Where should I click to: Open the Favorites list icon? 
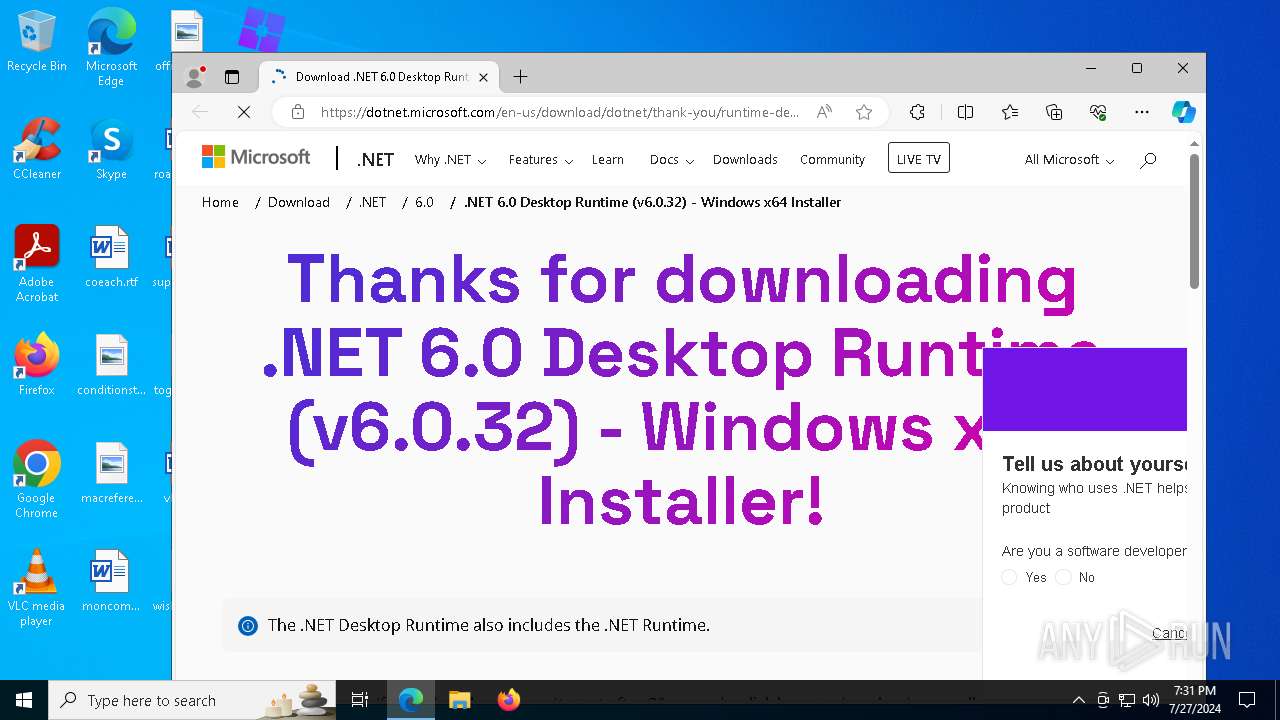1010,112
